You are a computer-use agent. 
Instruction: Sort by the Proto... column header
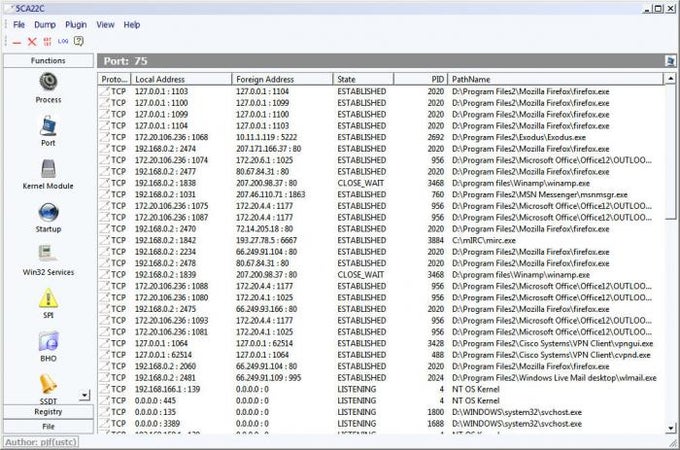114,79
